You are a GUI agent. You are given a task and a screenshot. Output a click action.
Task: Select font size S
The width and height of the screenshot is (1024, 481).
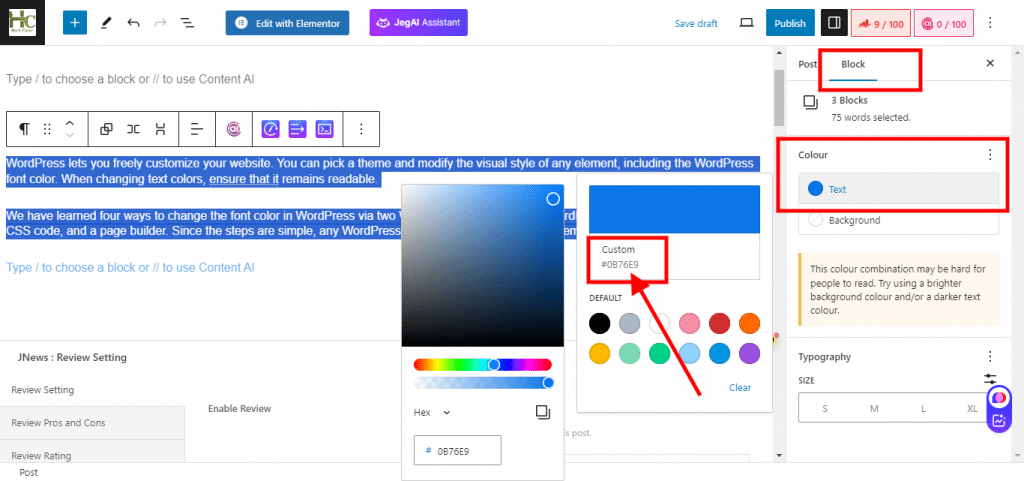[825, 409]
